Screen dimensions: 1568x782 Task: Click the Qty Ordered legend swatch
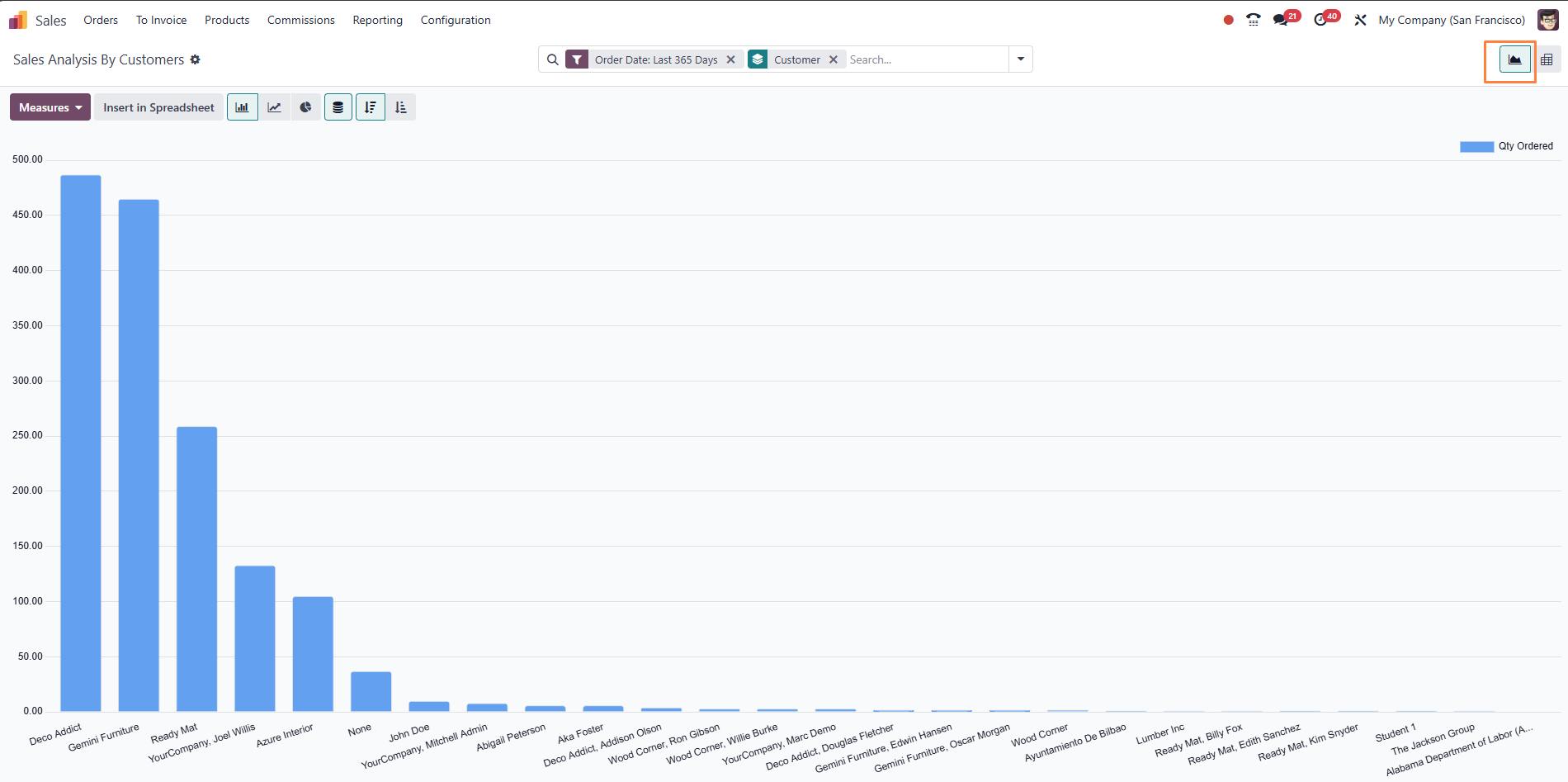(1476, 146)
